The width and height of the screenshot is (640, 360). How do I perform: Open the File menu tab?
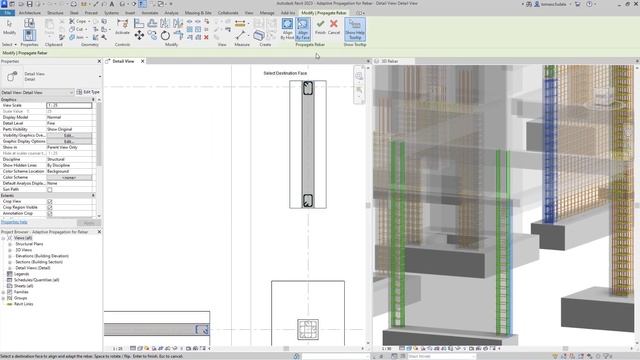[8, 13]
